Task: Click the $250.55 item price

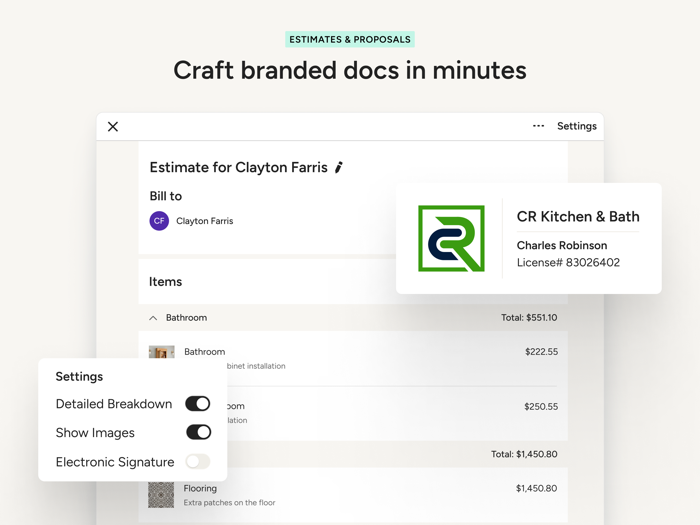Action: [541, 407]
